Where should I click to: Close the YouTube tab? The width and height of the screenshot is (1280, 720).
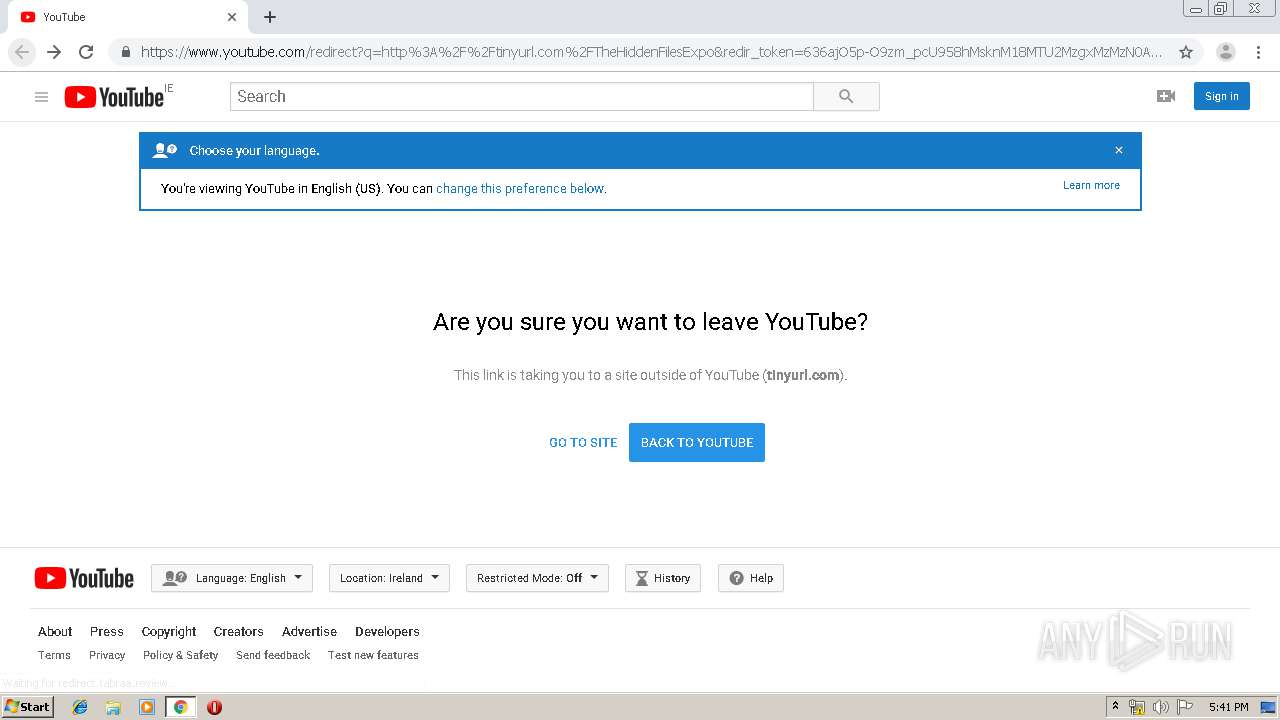click(232, 17)
